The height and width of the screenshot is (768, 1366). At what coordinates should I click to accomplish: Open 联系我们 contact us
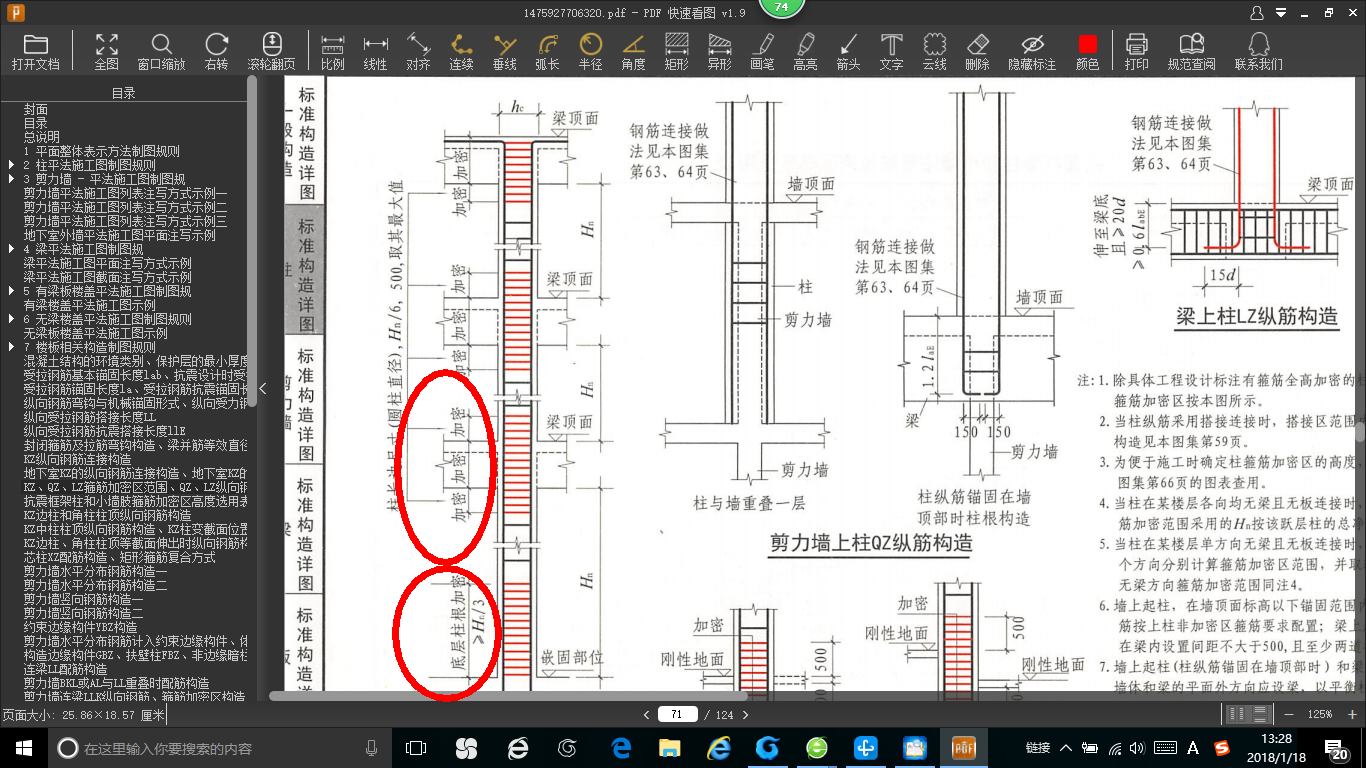(x=1258, y=52)
